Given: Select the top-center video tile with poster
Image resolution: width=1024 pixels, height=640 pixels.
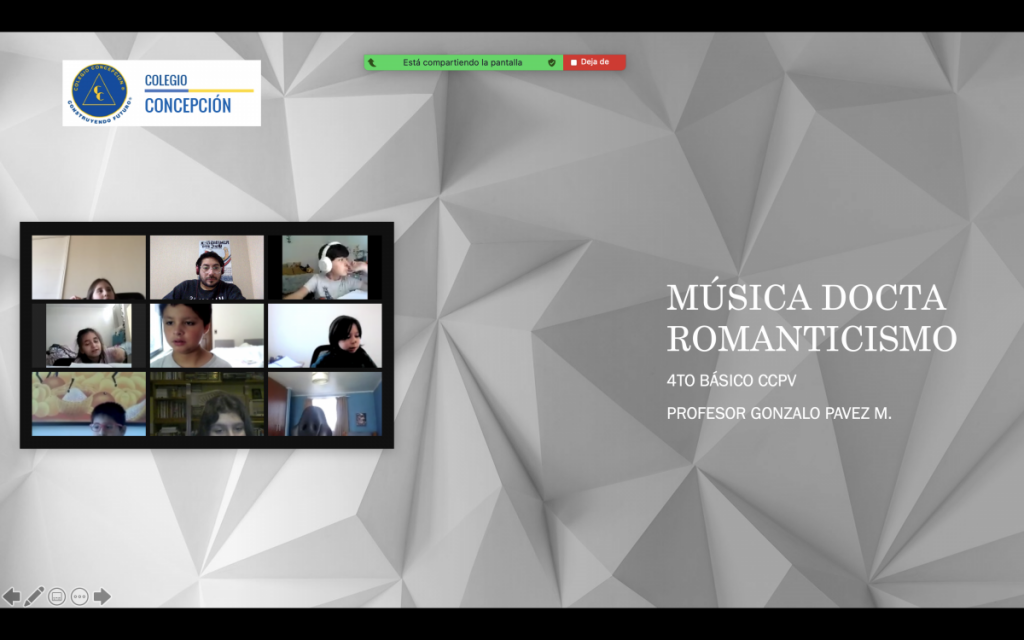Looking at the screenshot, I should tap(207, 268).
